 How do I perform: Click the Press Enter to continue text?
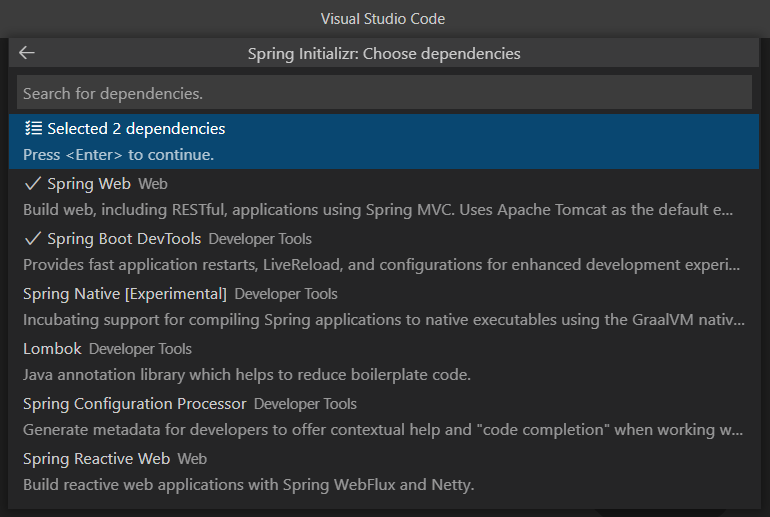tap(118, 155)
